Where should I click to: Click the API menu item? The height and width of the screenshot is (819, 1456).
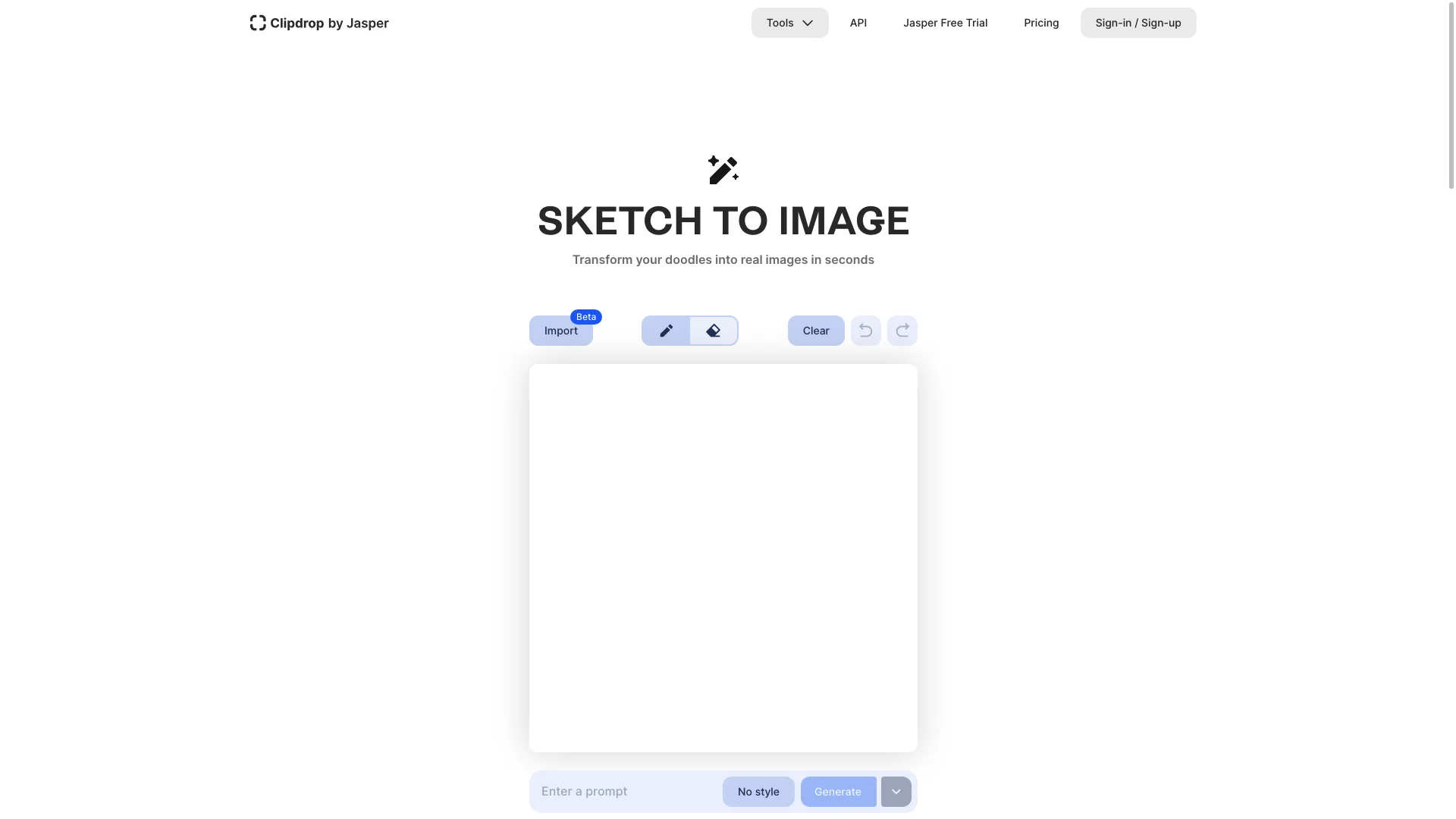point(858,22)
